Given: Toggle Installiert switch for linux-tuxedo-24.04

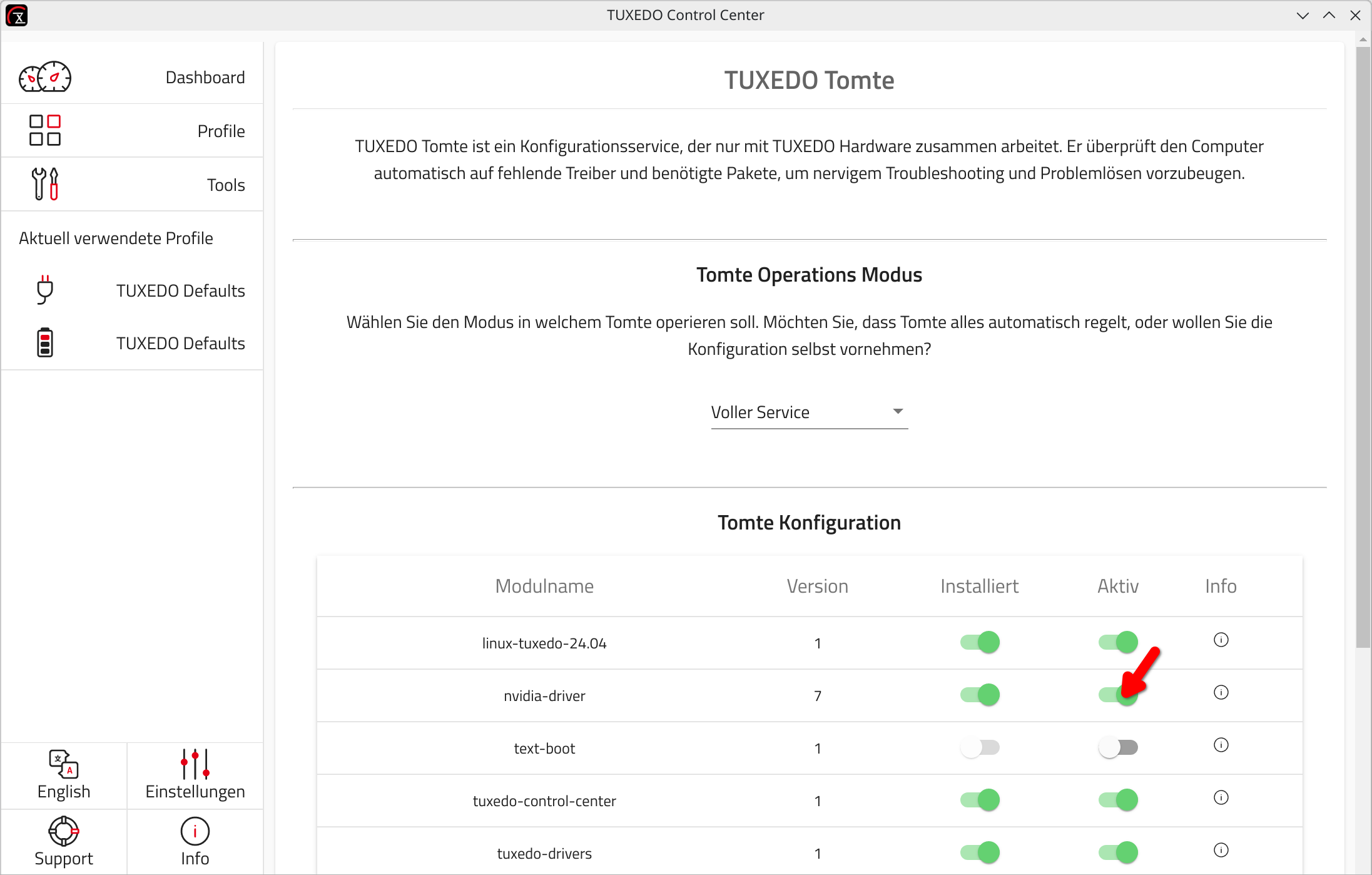Looking at the screenshot, I should tap(980, 642).
